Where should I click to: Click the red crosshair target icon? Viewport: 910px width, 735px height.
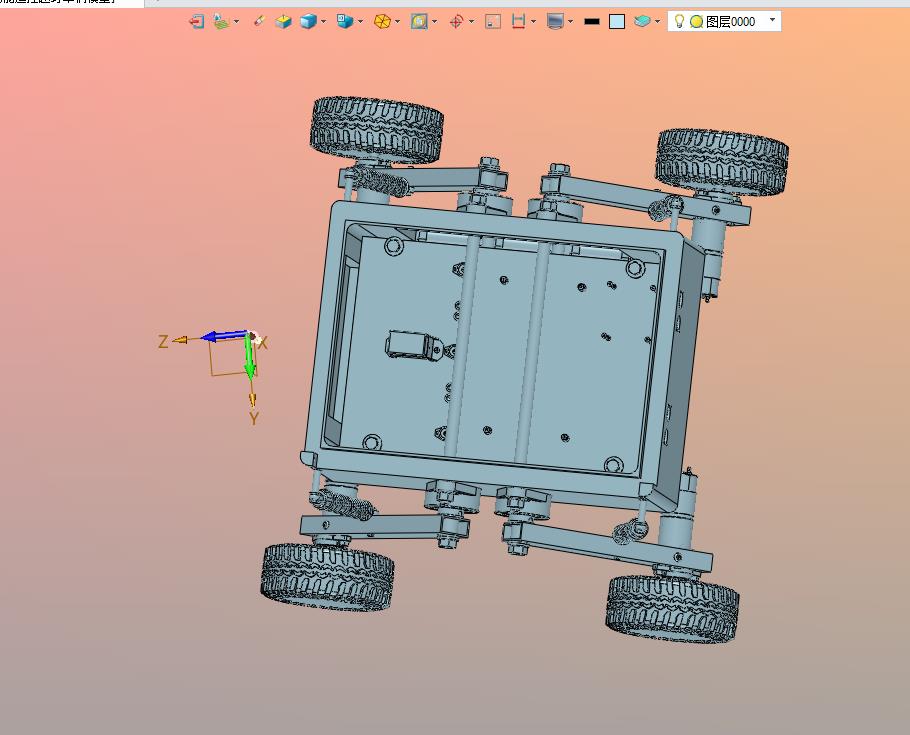click(x=456, y=22)
